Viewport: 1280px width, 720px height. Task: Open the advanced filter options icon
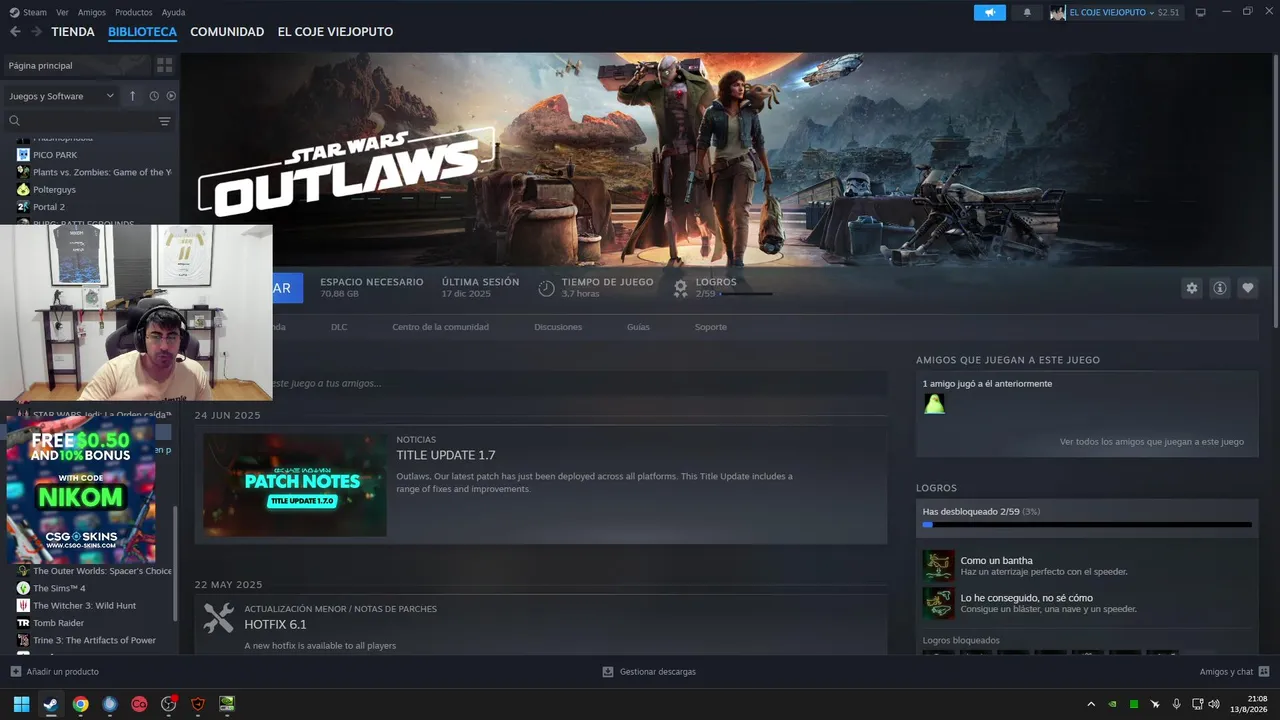click(165, 121)
